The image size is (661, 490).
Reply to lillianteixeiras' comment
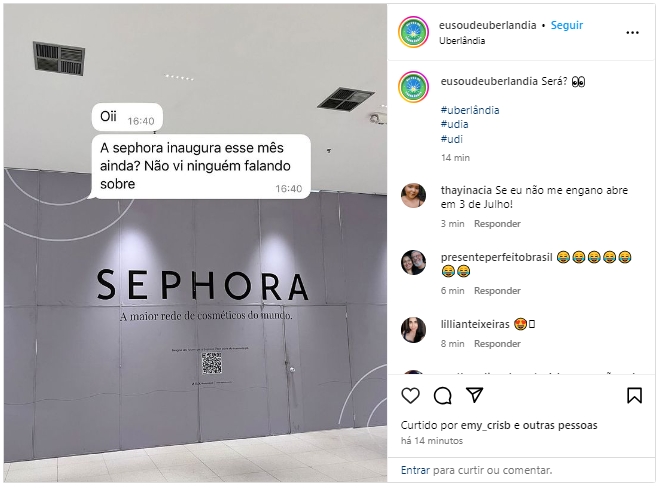(x=497, y=344)
